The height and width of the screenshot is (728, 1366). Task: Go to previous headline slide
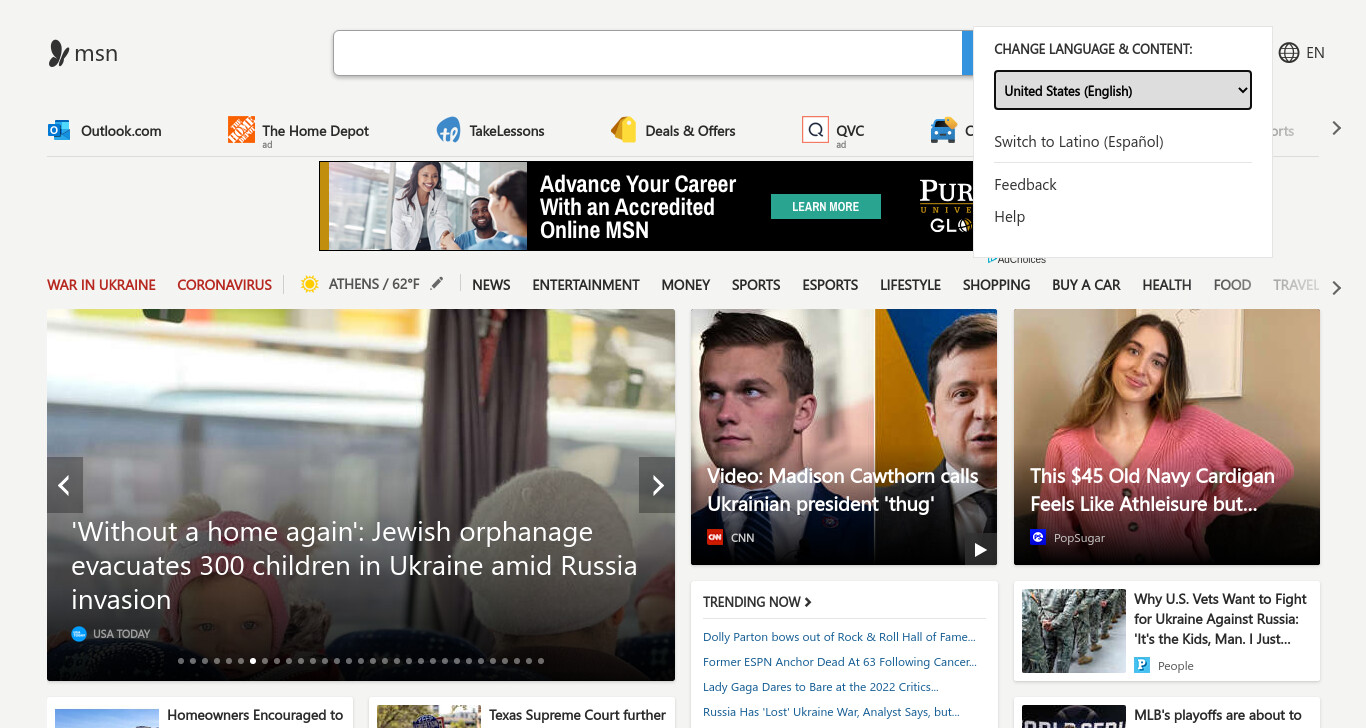[x=64, y=485]
